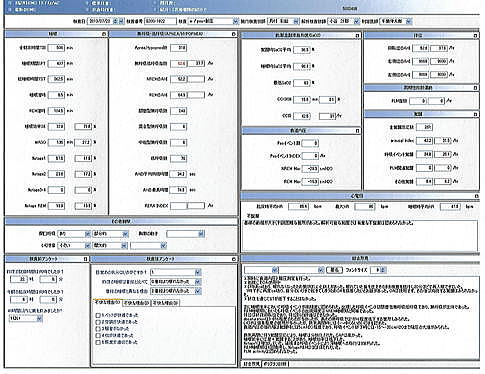
Task: Collapse the pre-test questionnaire panel icon
Action: [x=85, y=259]
